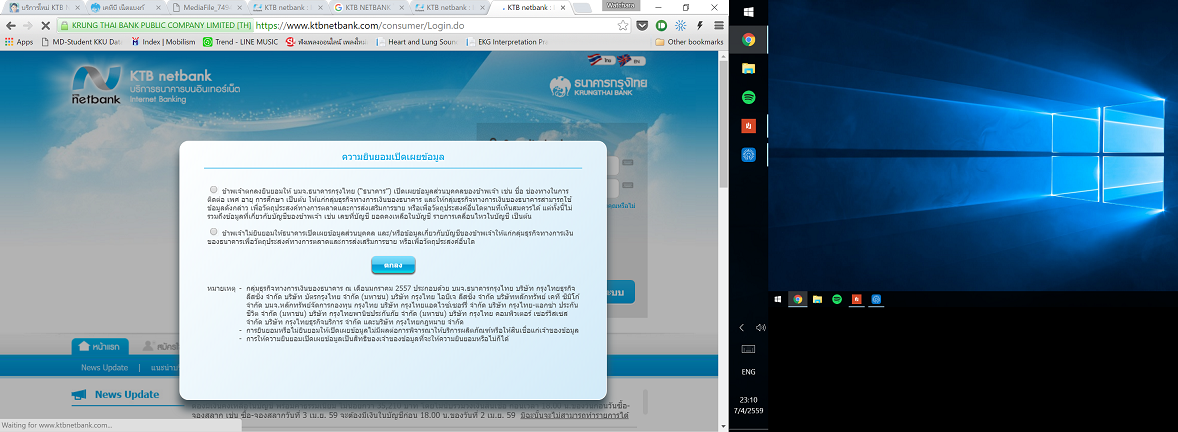The height and width of the screenshot is (432, 1178).
Task: Open Chrome in the vertical taskbar
Action: point(748,40)
